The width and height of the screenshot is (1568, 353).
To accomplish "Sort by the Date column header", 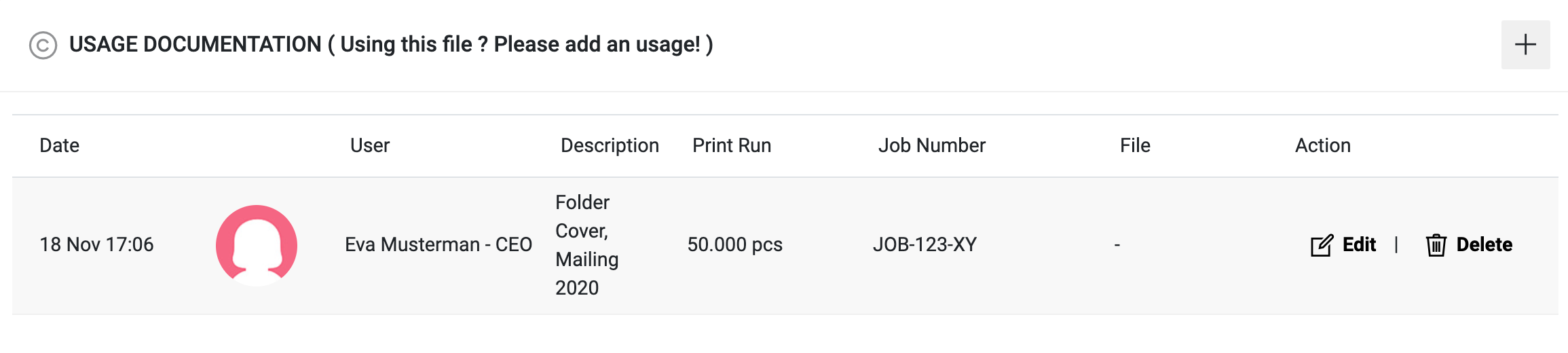I will pos(60,145).
